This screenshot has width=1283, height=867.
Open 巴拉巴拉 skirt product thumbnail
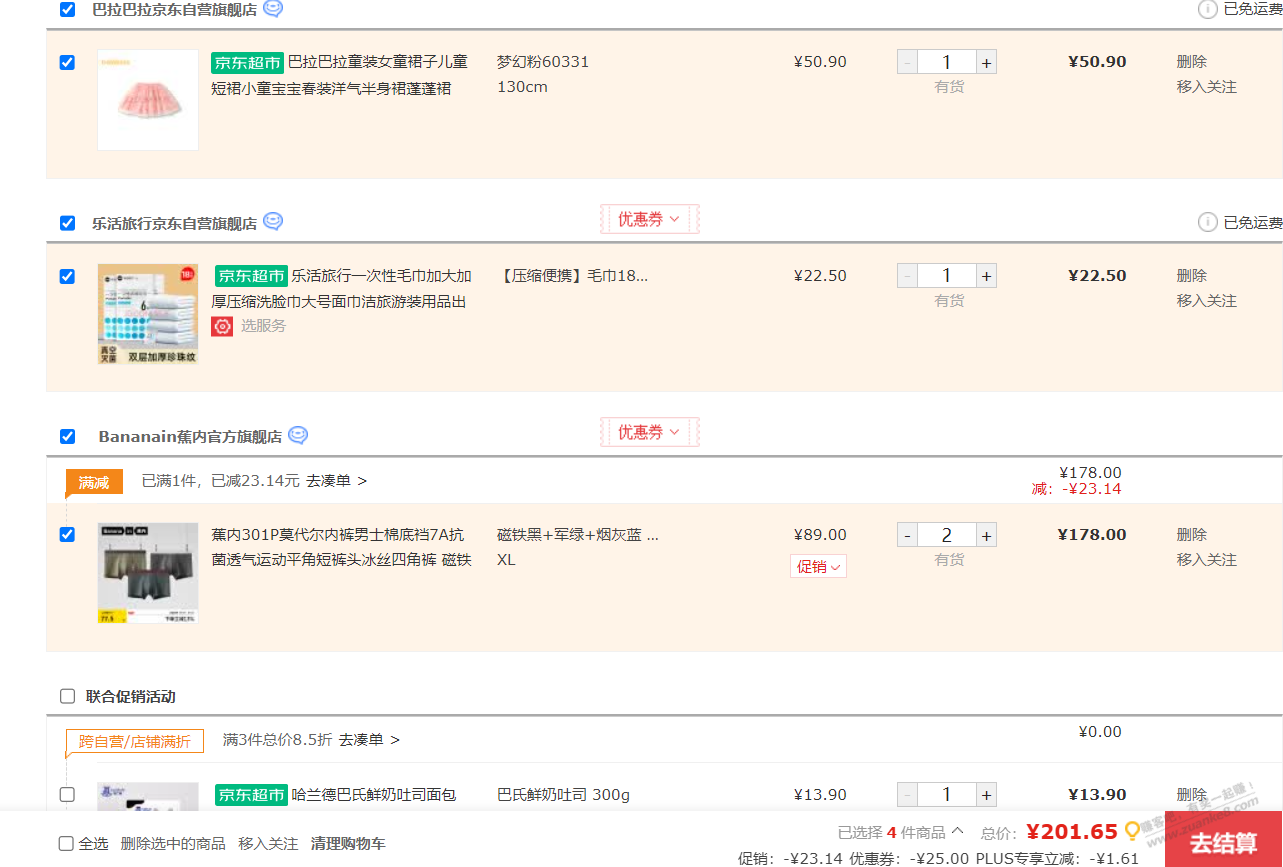[148, 100]
